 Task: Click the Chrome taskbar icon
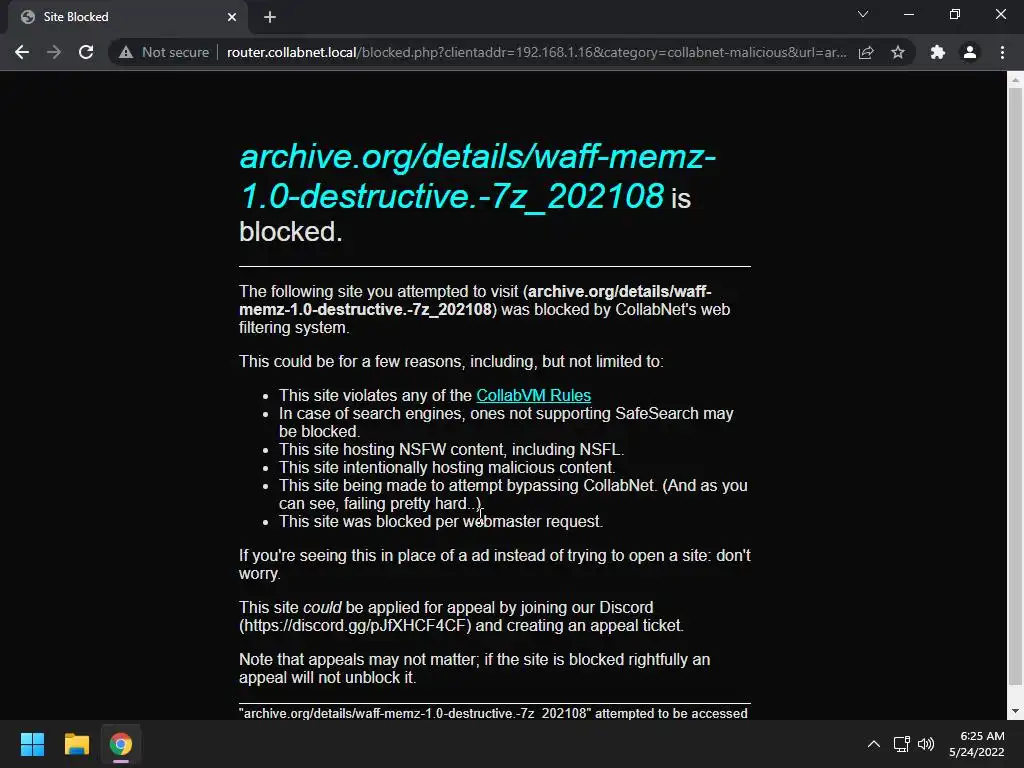tap(121, 744)
